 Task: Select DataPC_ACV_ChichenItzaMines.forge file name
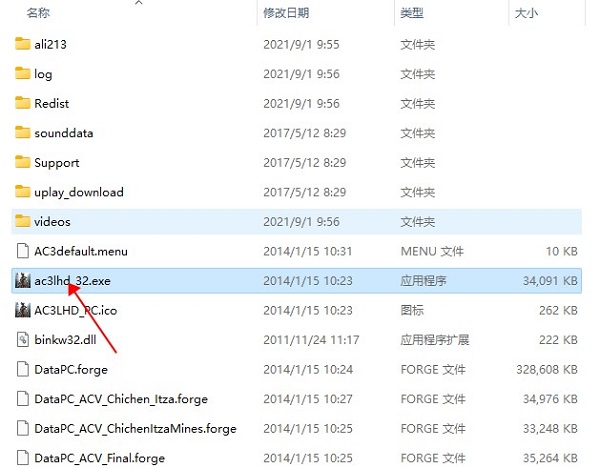(135, 429)
